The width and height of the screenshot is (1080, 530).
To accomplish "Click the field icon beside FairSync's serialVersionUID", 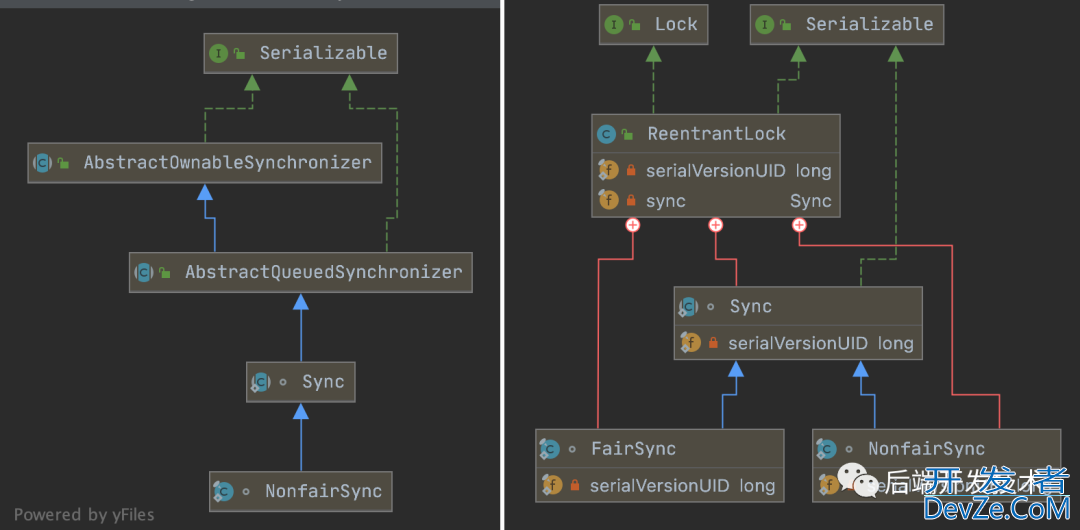I will (x=552, y=486).
